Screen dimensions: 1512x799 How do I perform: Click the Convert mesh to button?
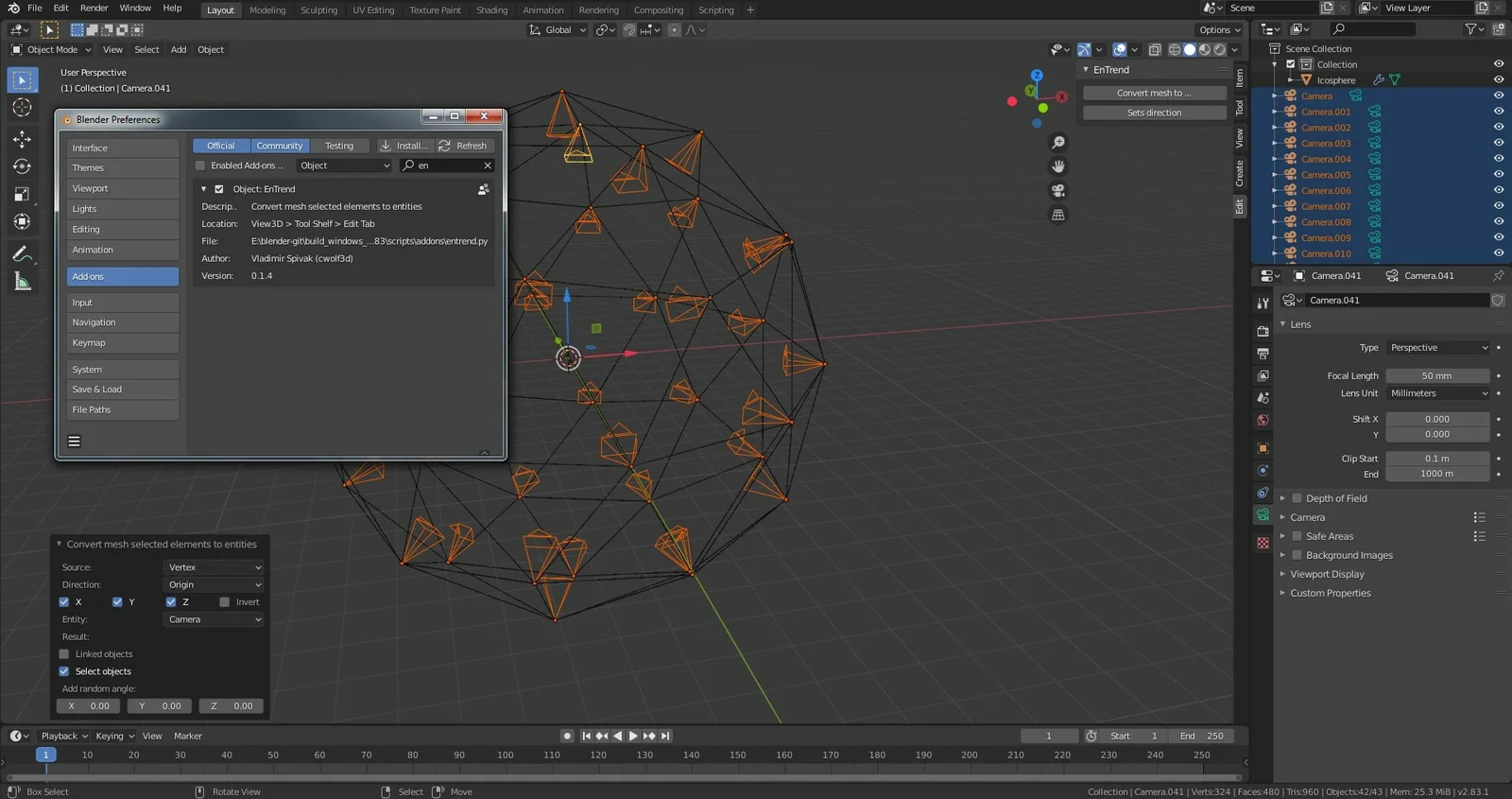click(1154, 93)
